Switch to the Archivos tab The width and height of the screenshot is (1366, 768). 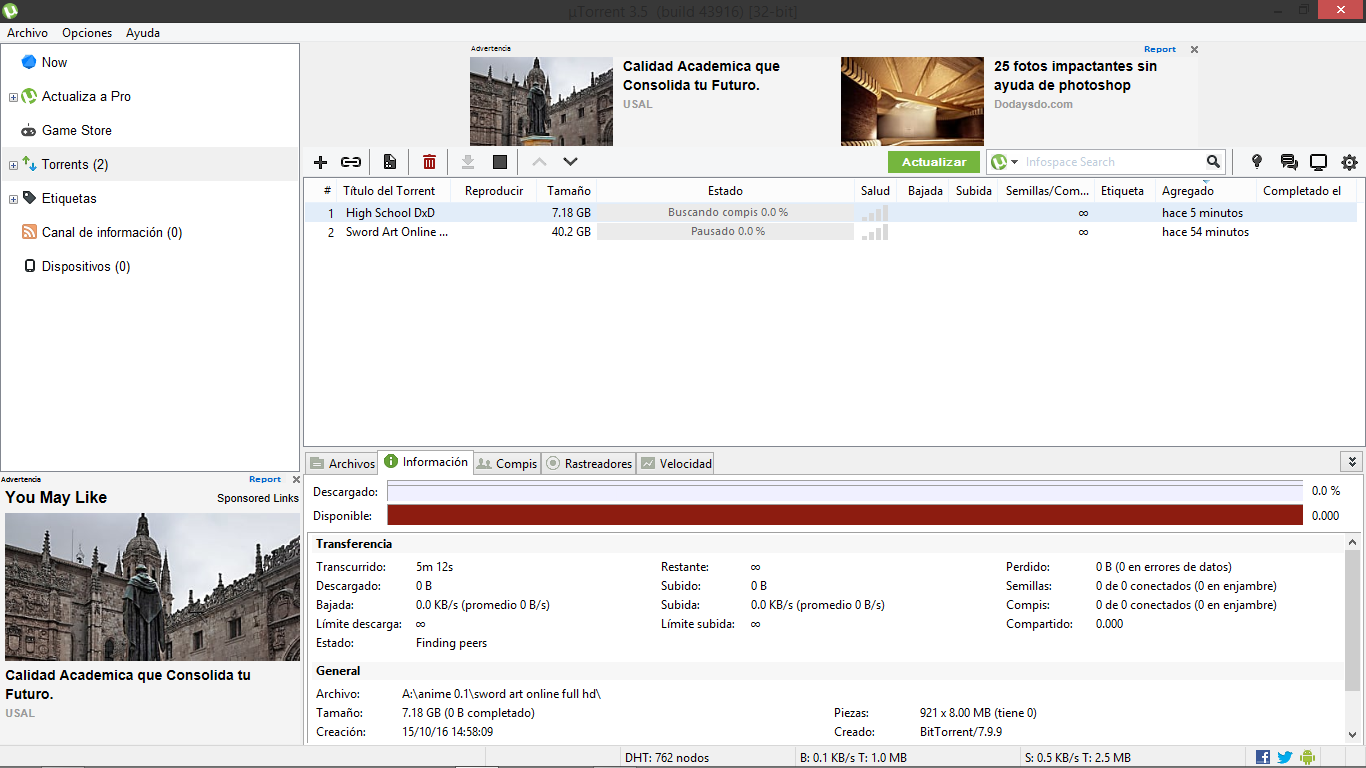342,463
